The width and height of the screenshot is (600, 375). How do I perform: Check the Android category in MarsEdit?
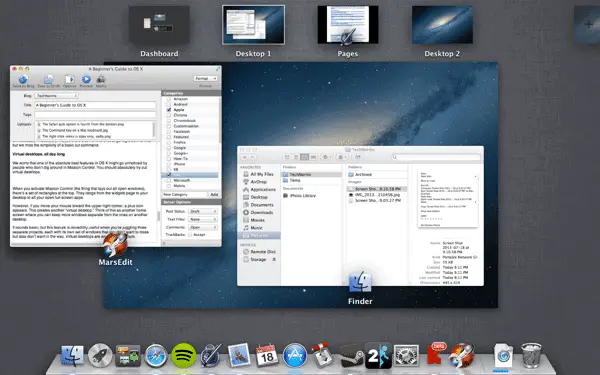[169, 104]
